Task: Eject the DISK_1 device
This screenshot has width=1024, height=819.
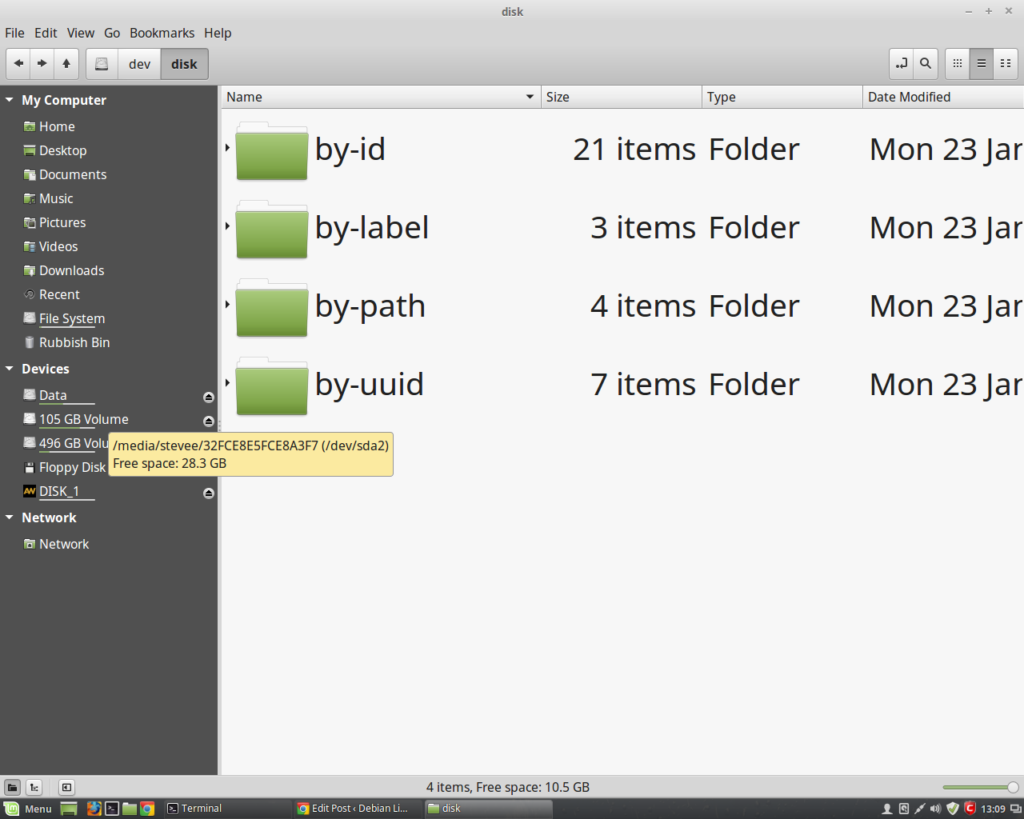Action: 208,493
